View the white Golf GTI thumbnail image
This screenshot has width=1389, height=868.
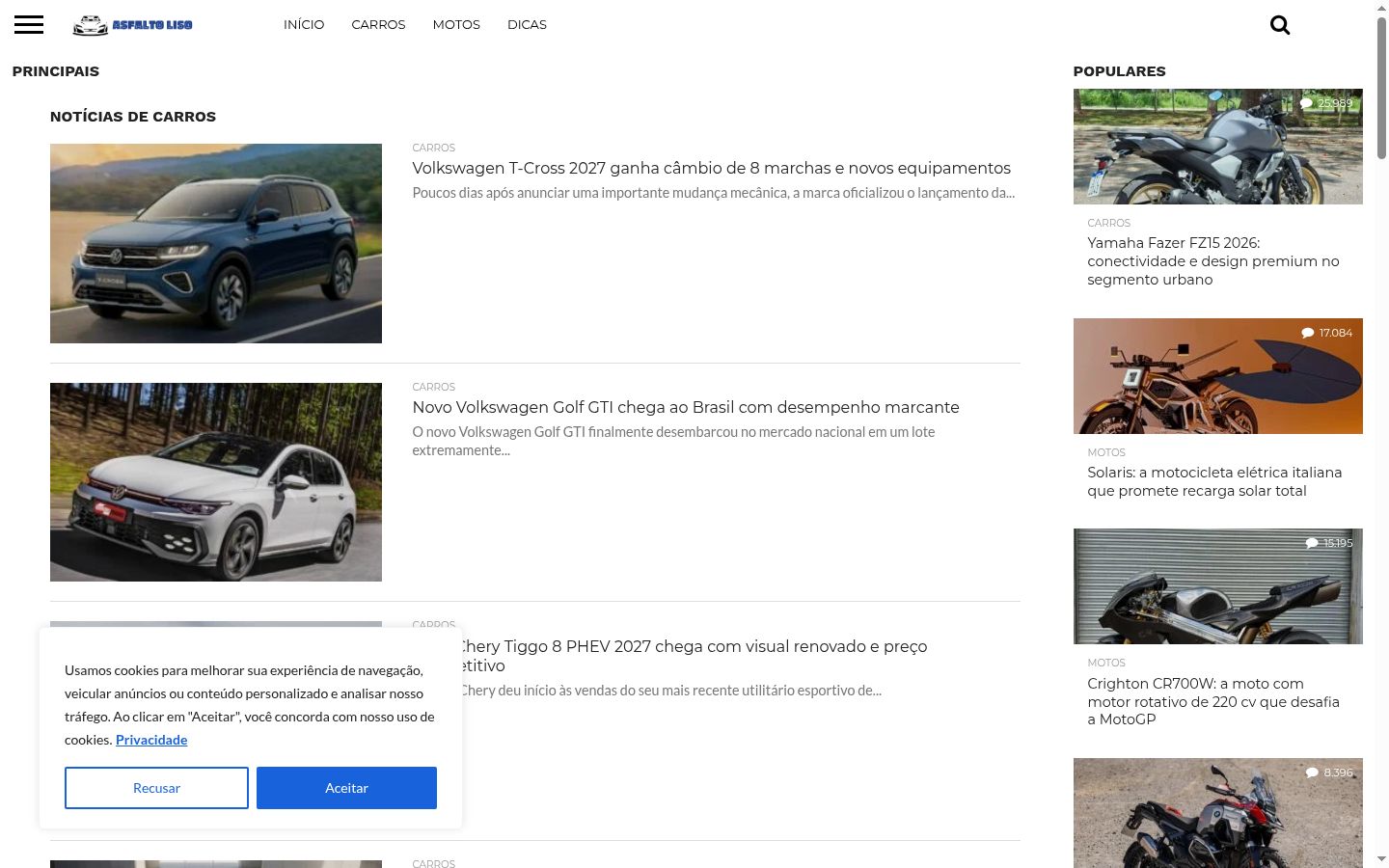(x=216, y=482)
